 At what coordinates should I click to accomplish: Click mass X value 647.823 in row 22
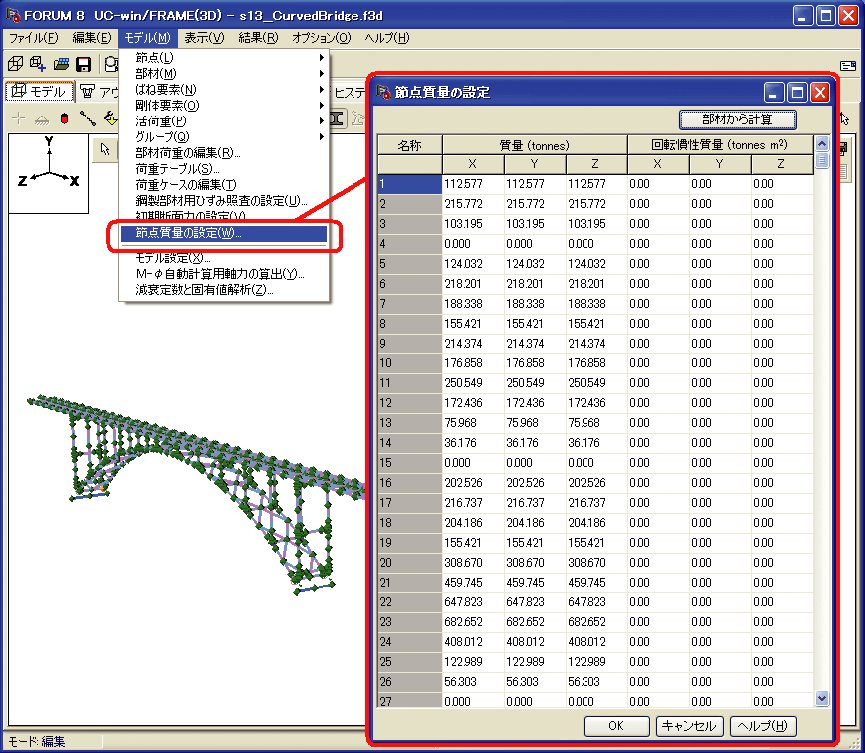click(473, 602)
